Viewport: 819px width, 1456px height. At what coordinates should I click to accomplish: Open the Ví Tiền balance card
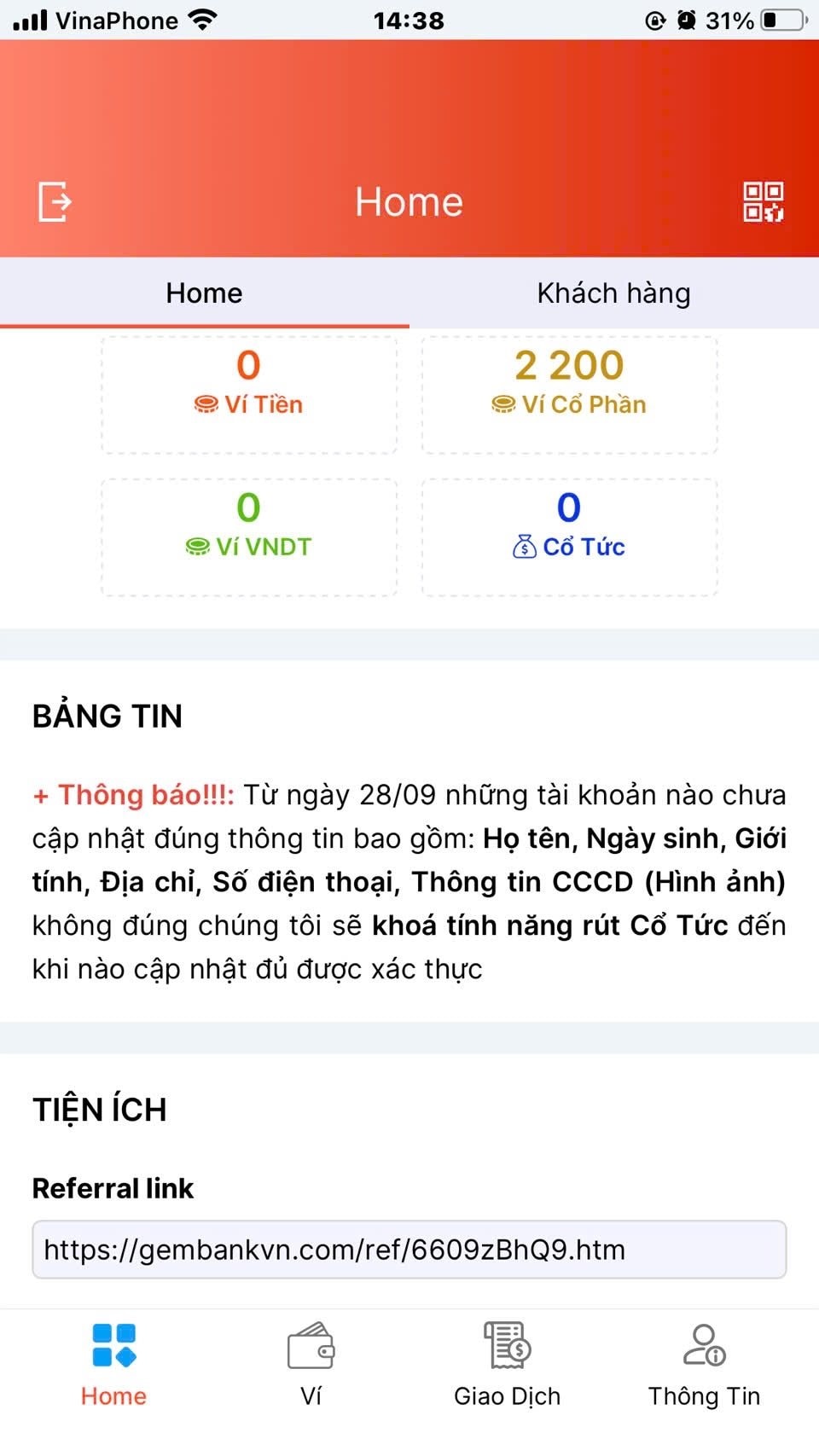(249, 395)
